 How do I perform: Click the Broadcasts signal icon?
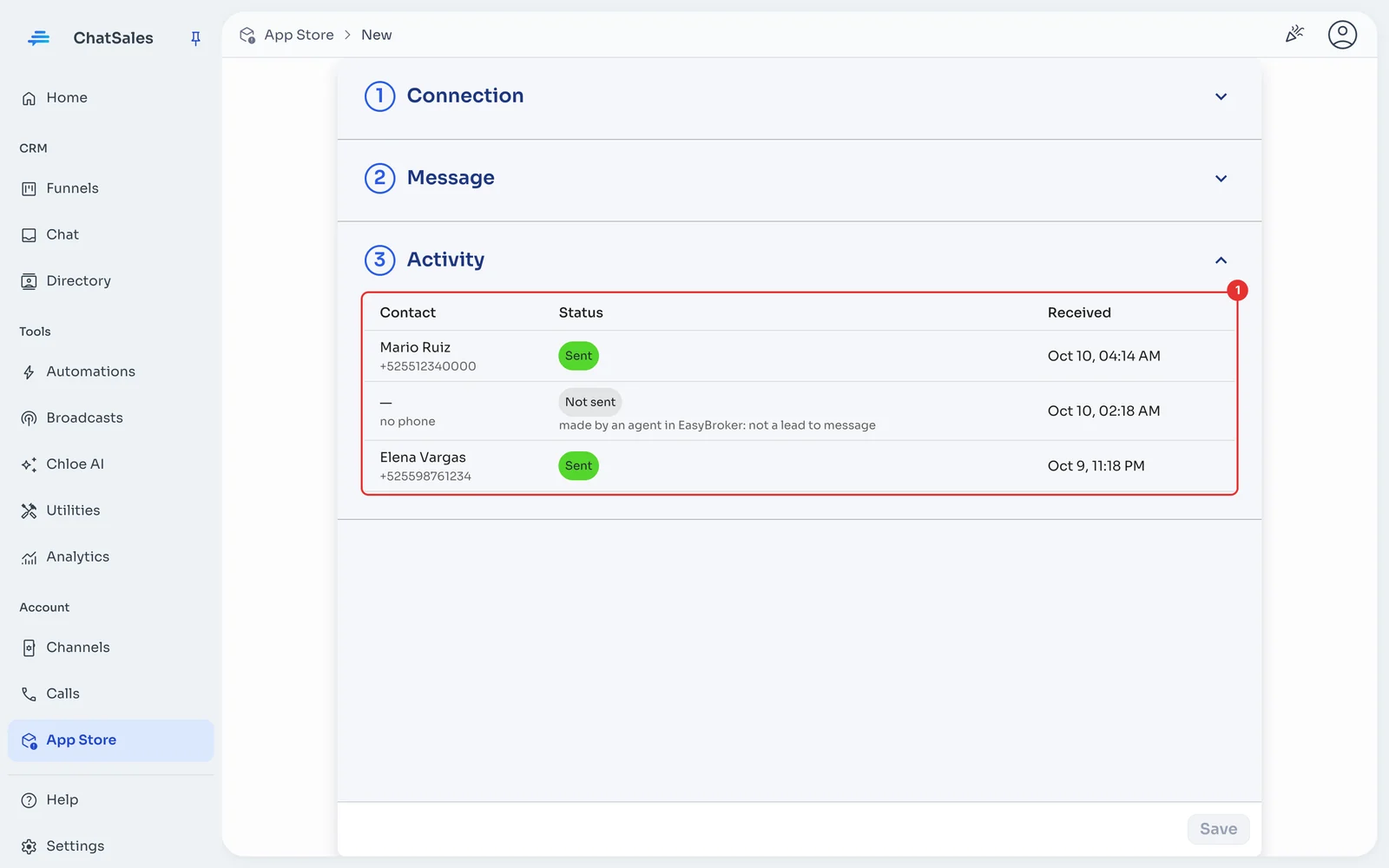point(29,418)
